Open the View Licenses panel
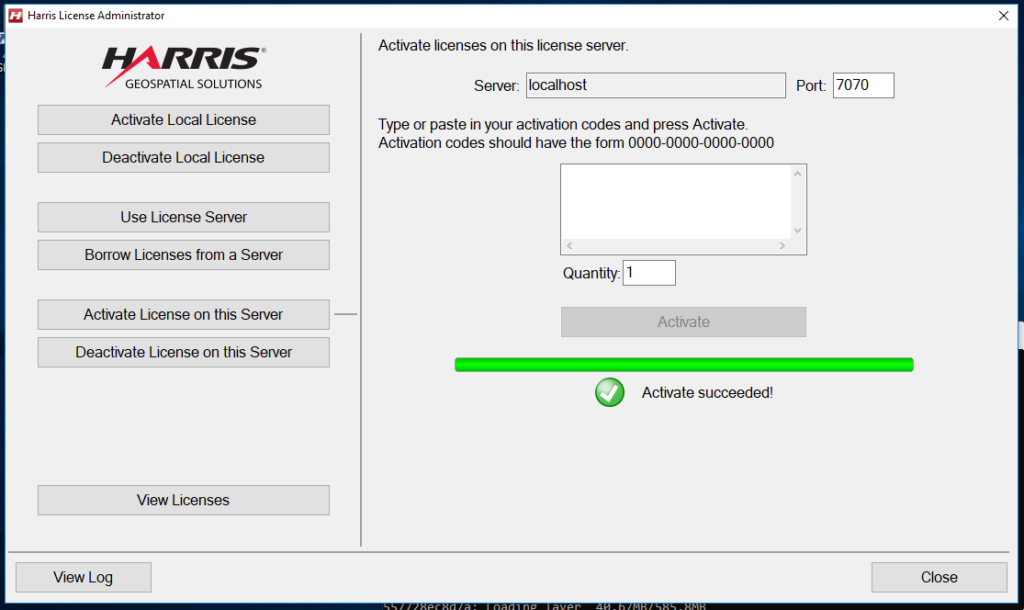The height and width of the screenshot is (610, 1024). point(184,500)
